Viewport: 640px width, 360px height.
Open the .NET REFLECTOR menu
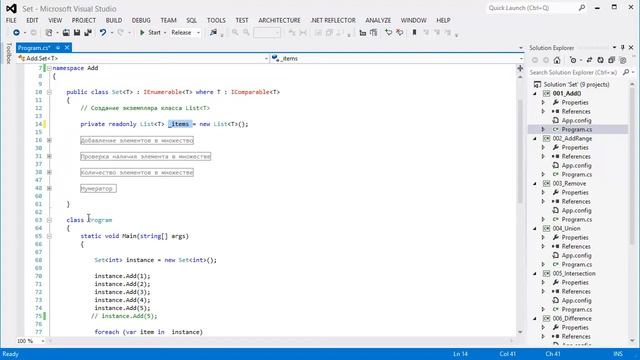point(333,20)
